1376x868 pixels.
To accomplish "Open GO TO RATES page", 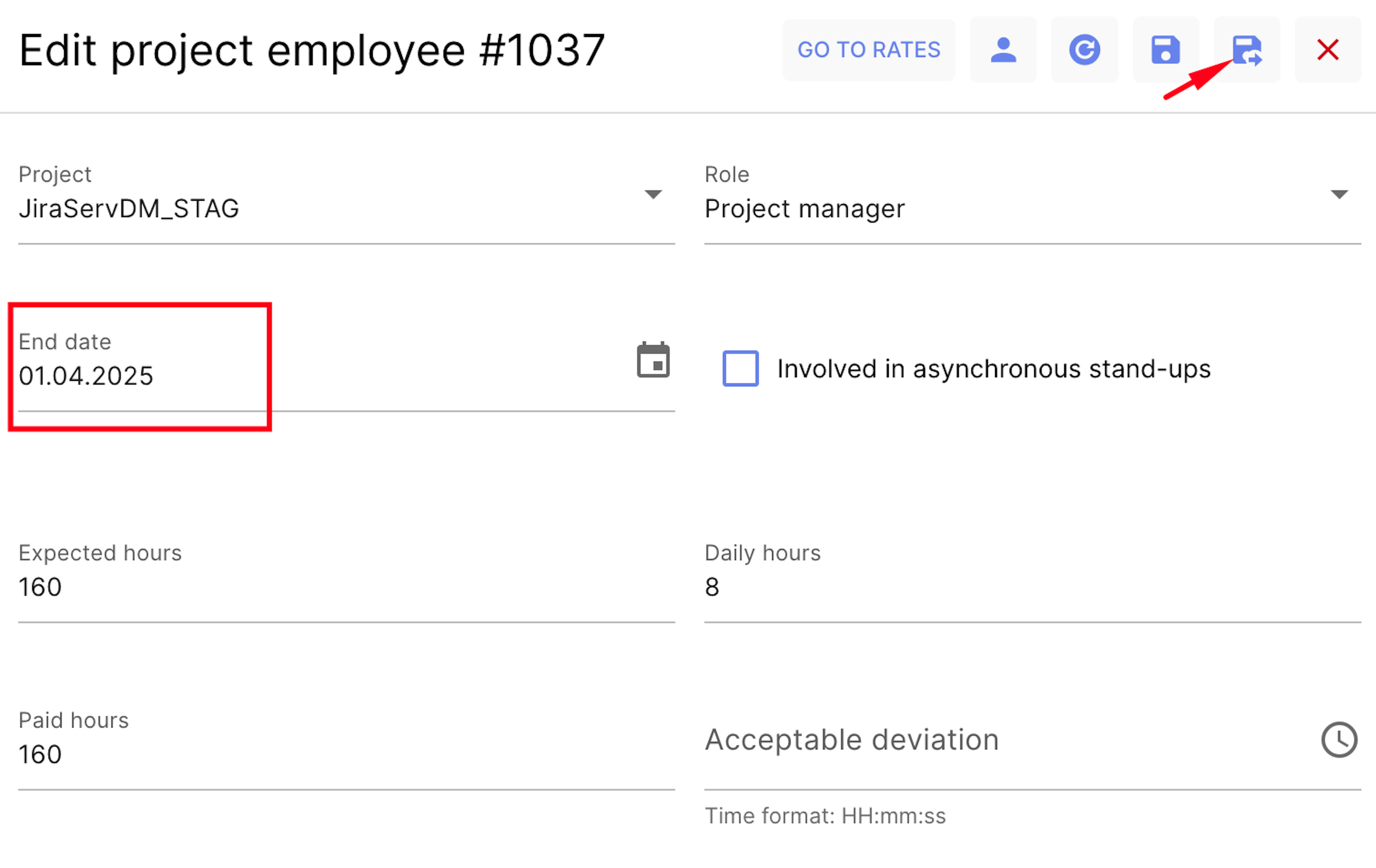I will pyautogui.click(x=869, y=50).
